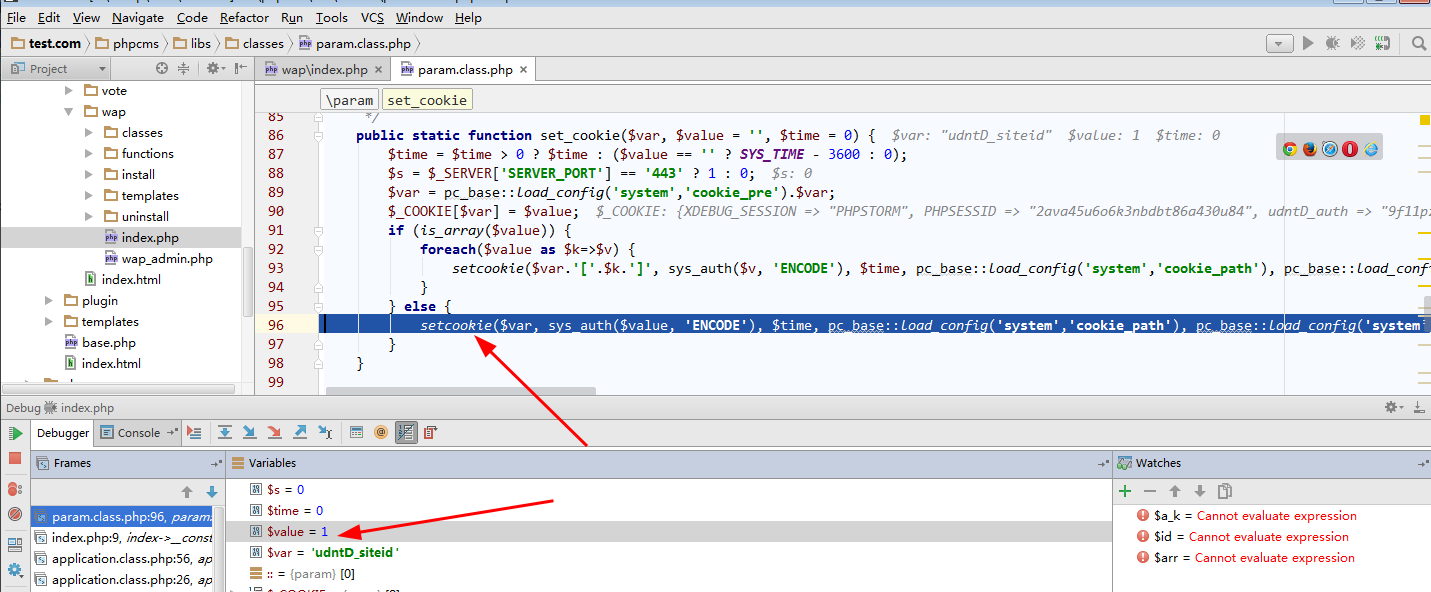Toggle inline variable values view
The image size is (1431, 592).
[406, 432]
